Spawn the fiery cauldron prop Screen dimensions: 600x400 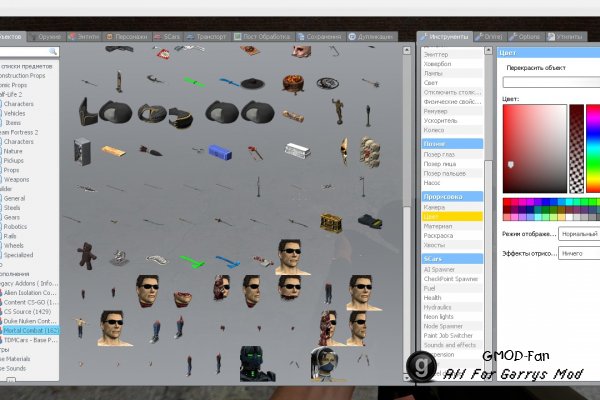click(293, 84)
